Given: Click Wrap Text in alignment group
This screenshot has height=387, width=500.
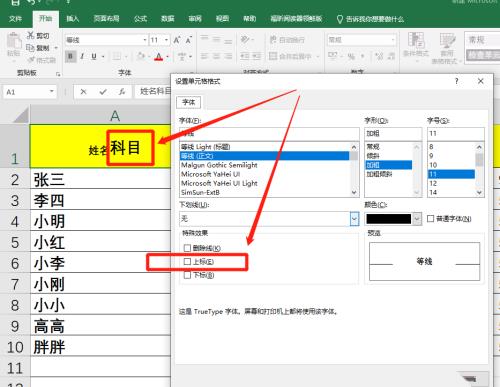Looking at the screenshot, I should click(287, 40).
